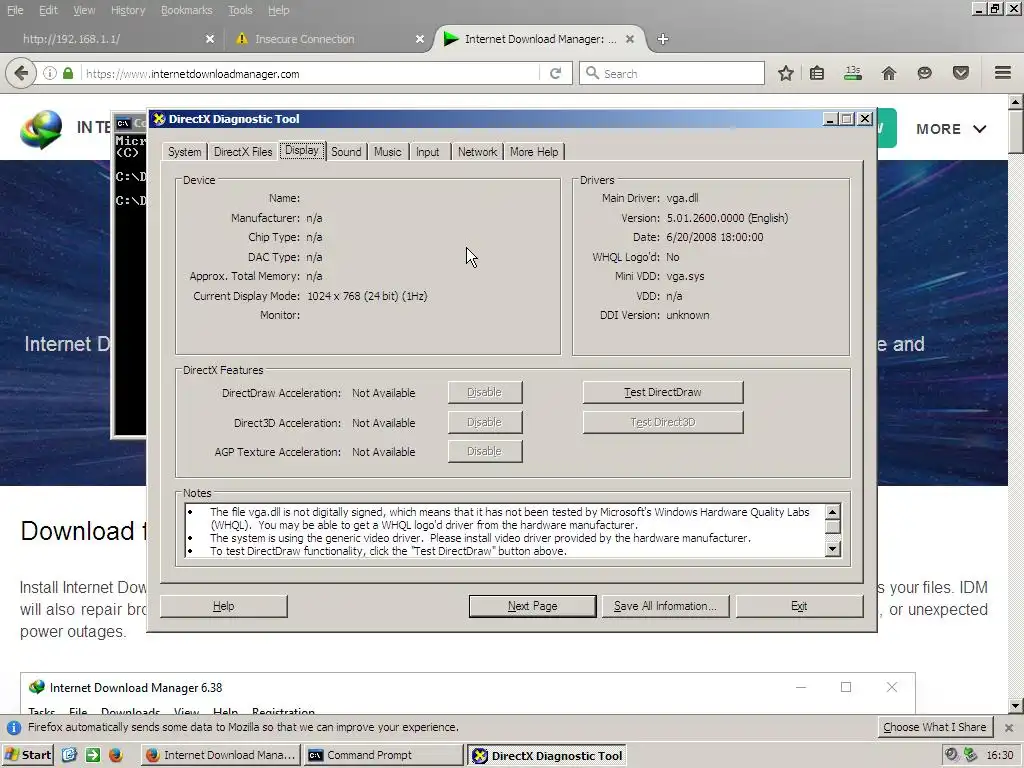Close the 192.168.1.1 tab
Image resolution: width=1024 pixels, height=768 pixels.
tap(210, 39)
